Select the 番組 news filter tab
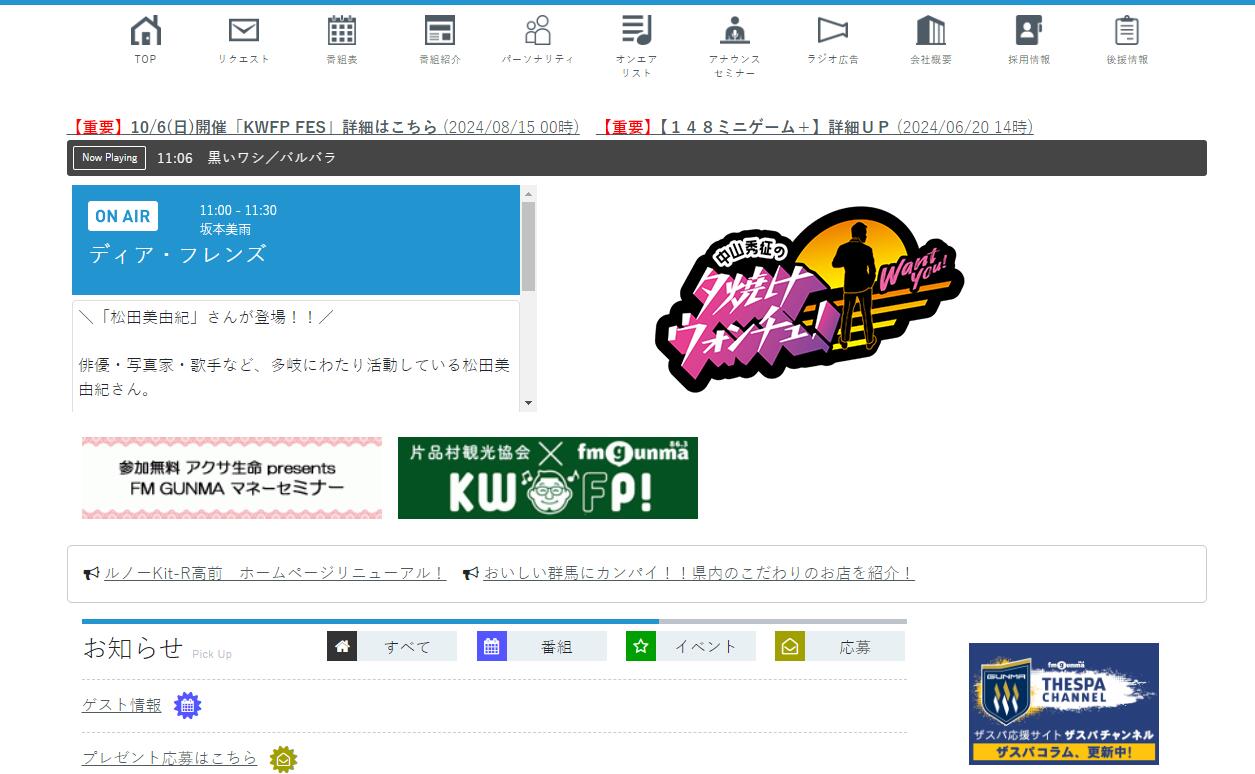The width and height of the screenshot is (1255, 774). coord(542,646)
